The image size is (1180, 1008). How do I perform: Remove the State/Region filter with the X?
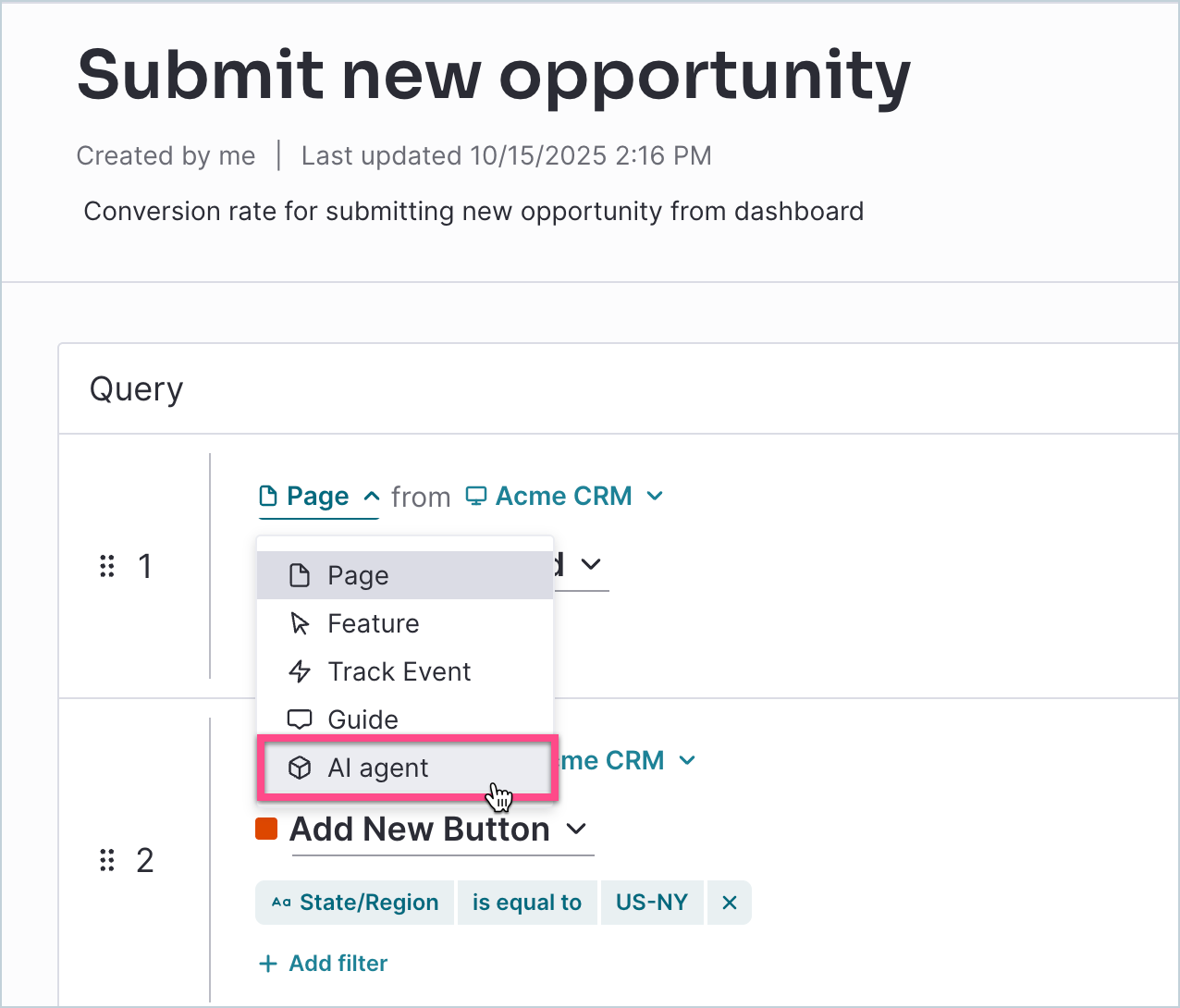click(730, 903)
